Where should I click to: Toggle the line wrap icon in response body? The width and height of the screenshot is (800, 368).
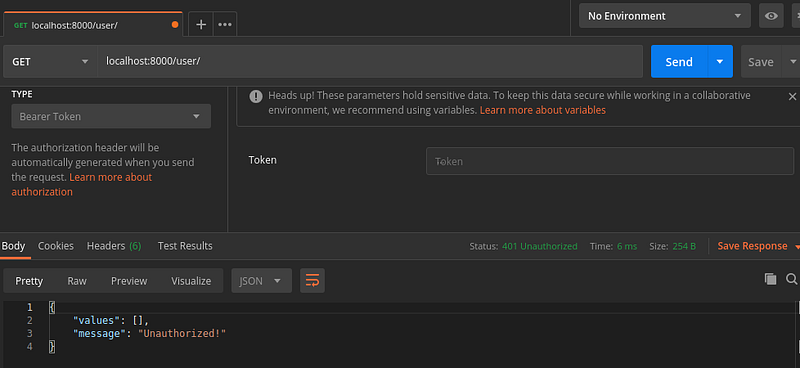tap(312, 281)
